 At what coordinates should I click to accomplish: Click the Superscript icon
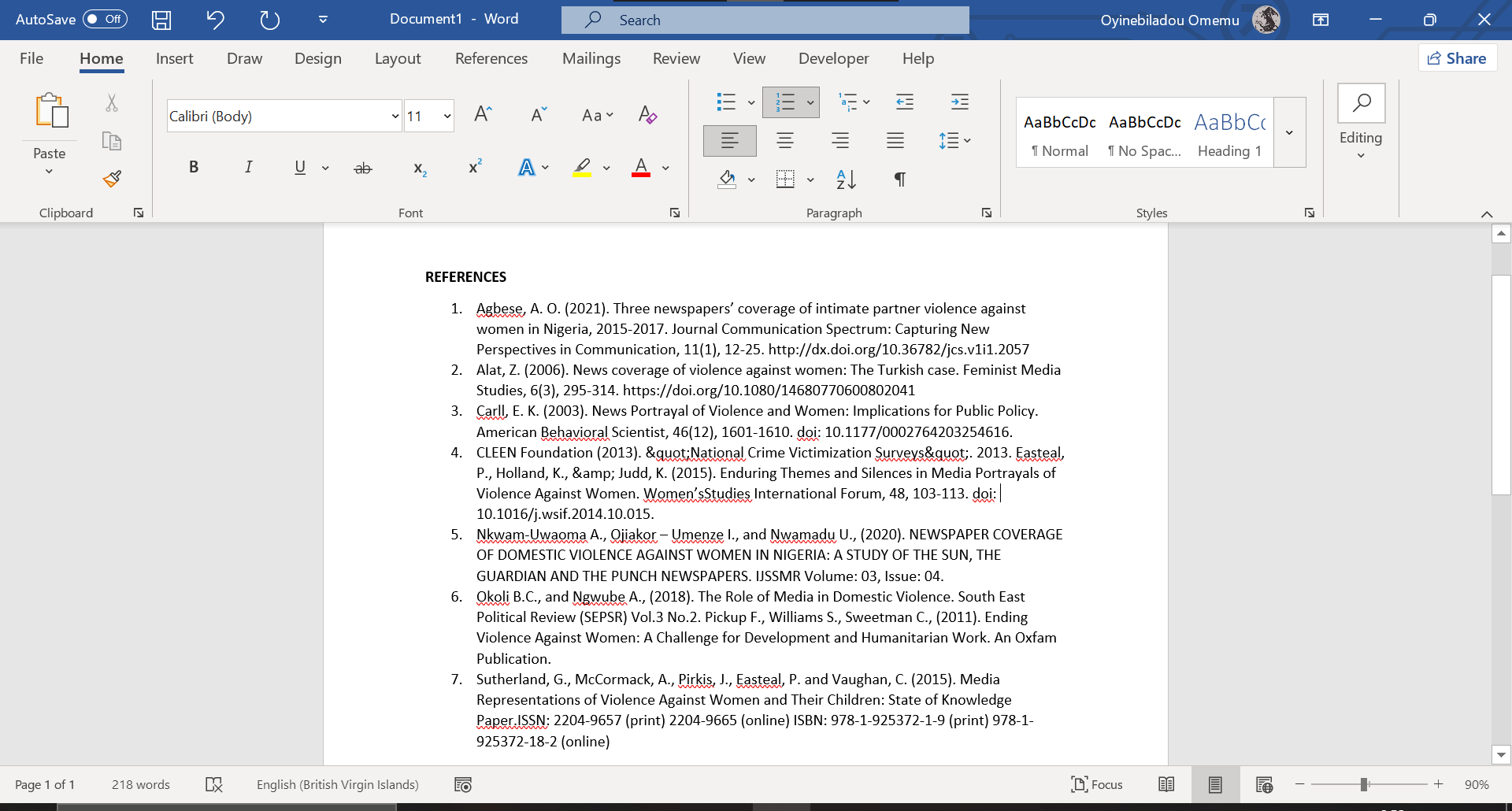474,166
